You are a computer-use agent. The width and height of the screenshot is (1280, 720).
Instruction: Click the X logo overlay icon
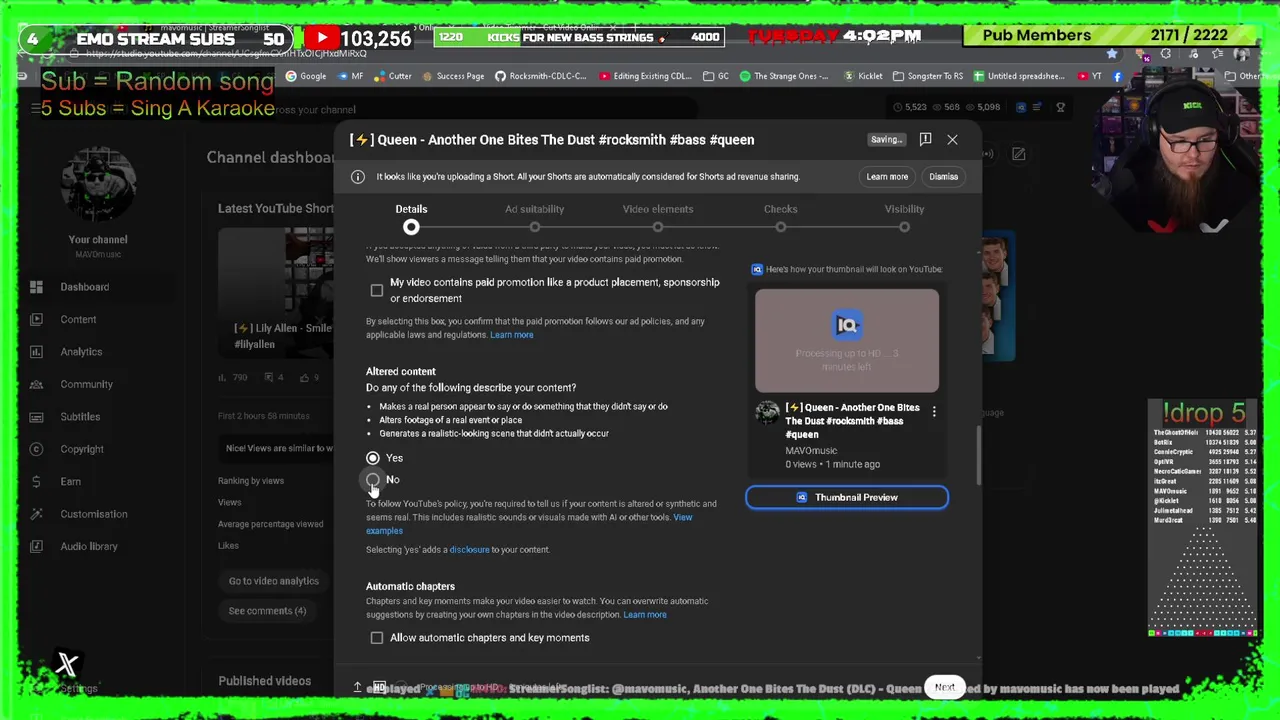[67, 664]
